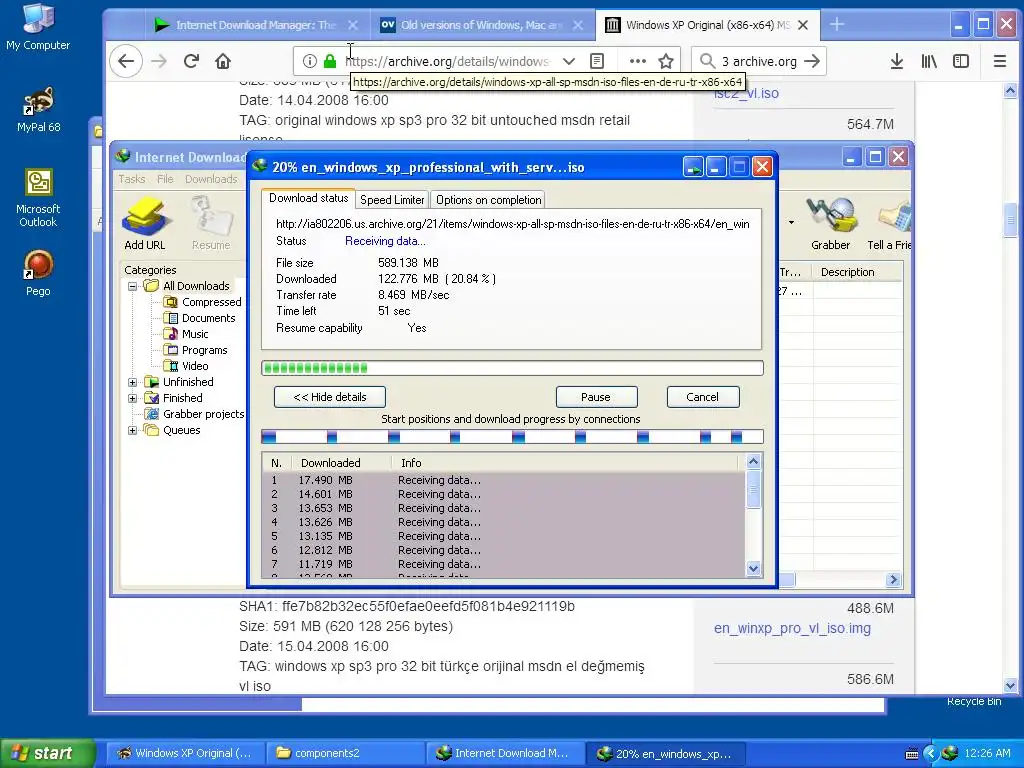
Task: Open Microsoft Outlook desktop icon
Action: [x=38, y=198]
